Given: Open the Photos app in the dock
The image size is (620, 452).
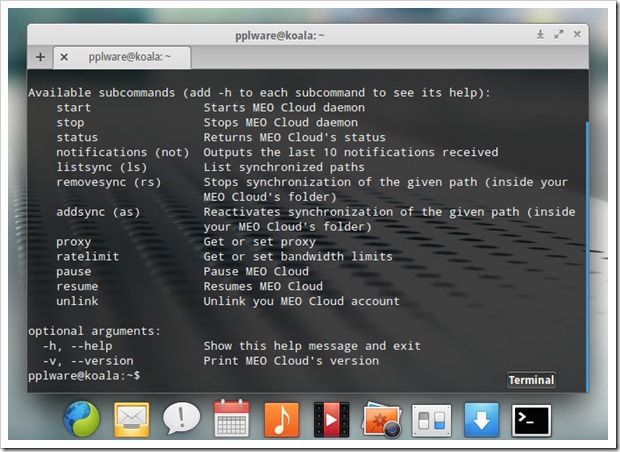Looking at the screenshot, I should [381, 419].
